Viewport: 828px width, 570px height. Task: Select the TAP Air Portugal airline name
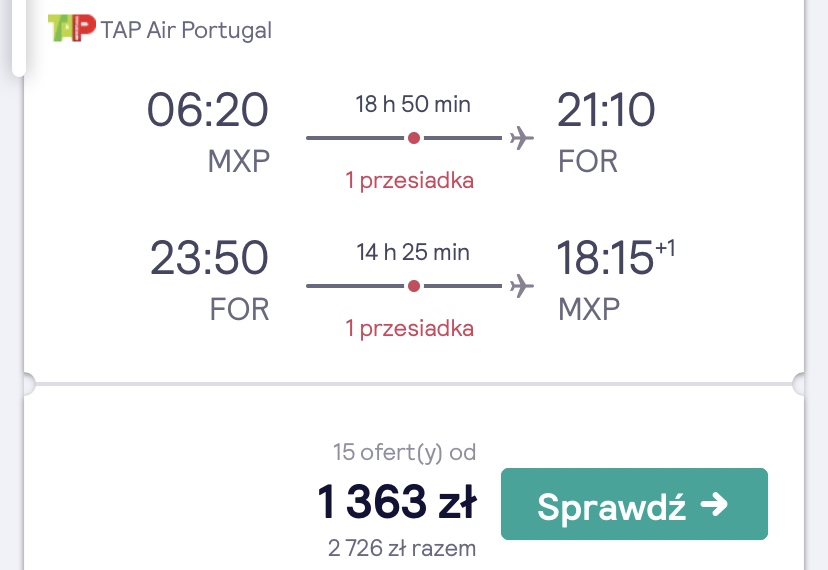(x=186, y=30)
